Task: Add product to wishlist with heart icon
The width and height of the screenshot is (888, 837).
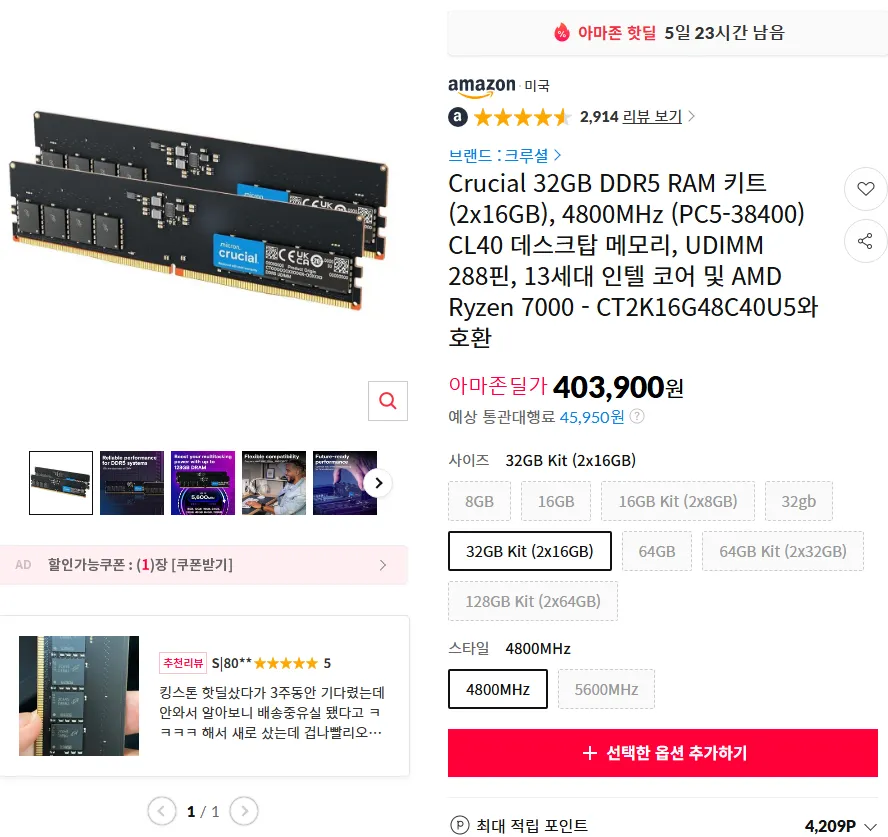Action: point(865,189)
